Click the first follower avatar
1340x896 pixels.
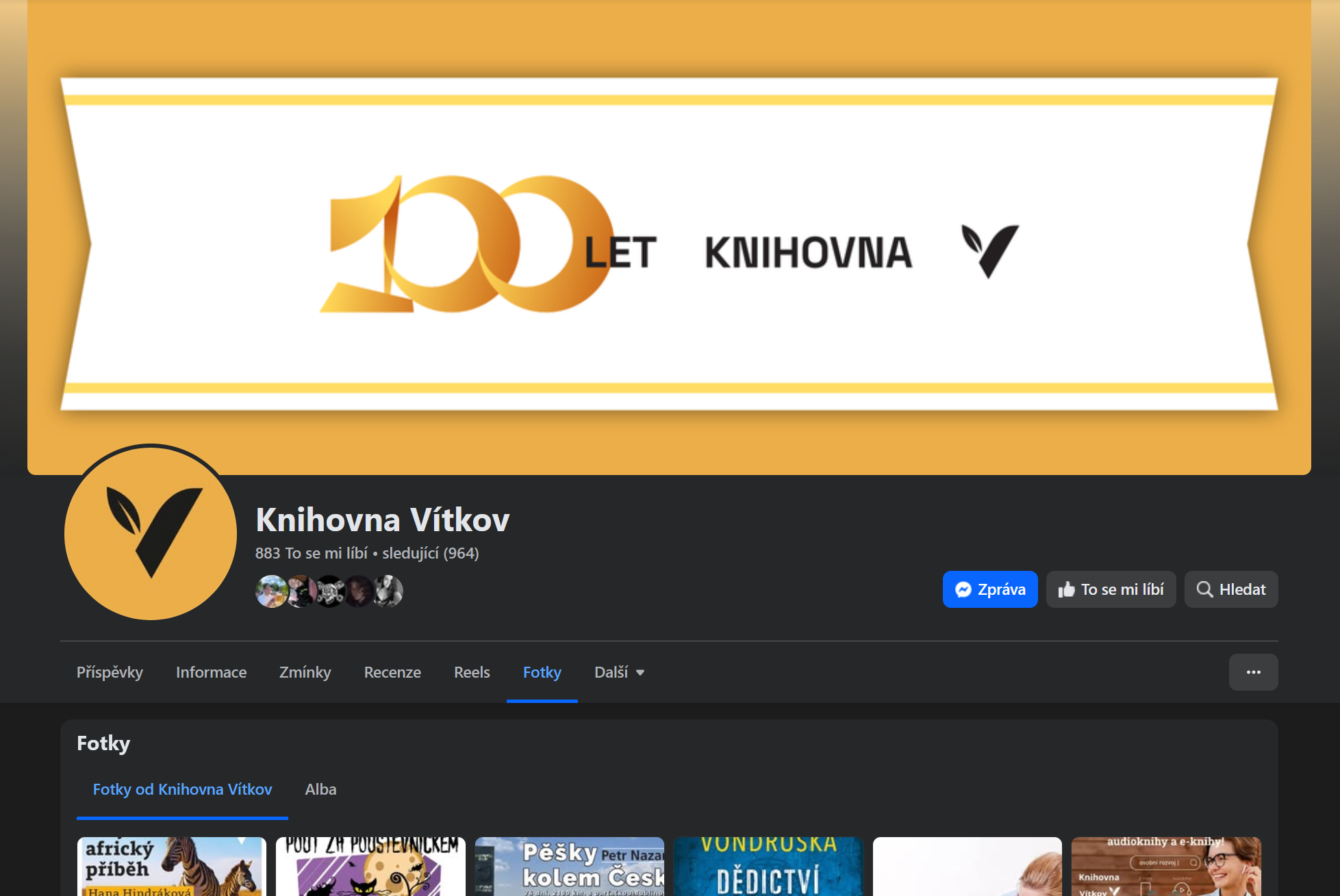271,591
